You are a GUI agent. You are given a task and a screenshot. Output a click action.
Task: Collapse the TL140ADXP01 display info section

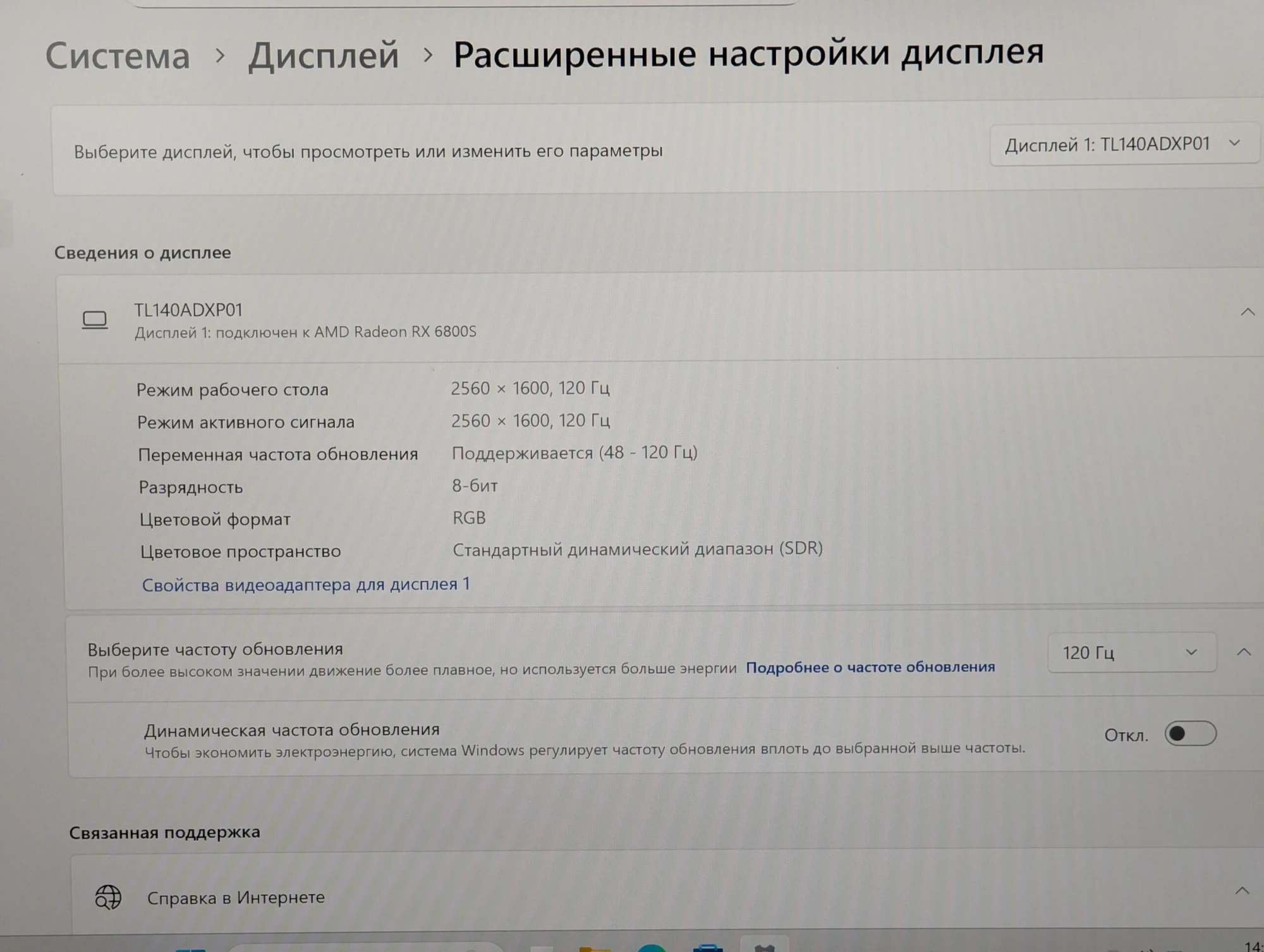coord(1248,312)
